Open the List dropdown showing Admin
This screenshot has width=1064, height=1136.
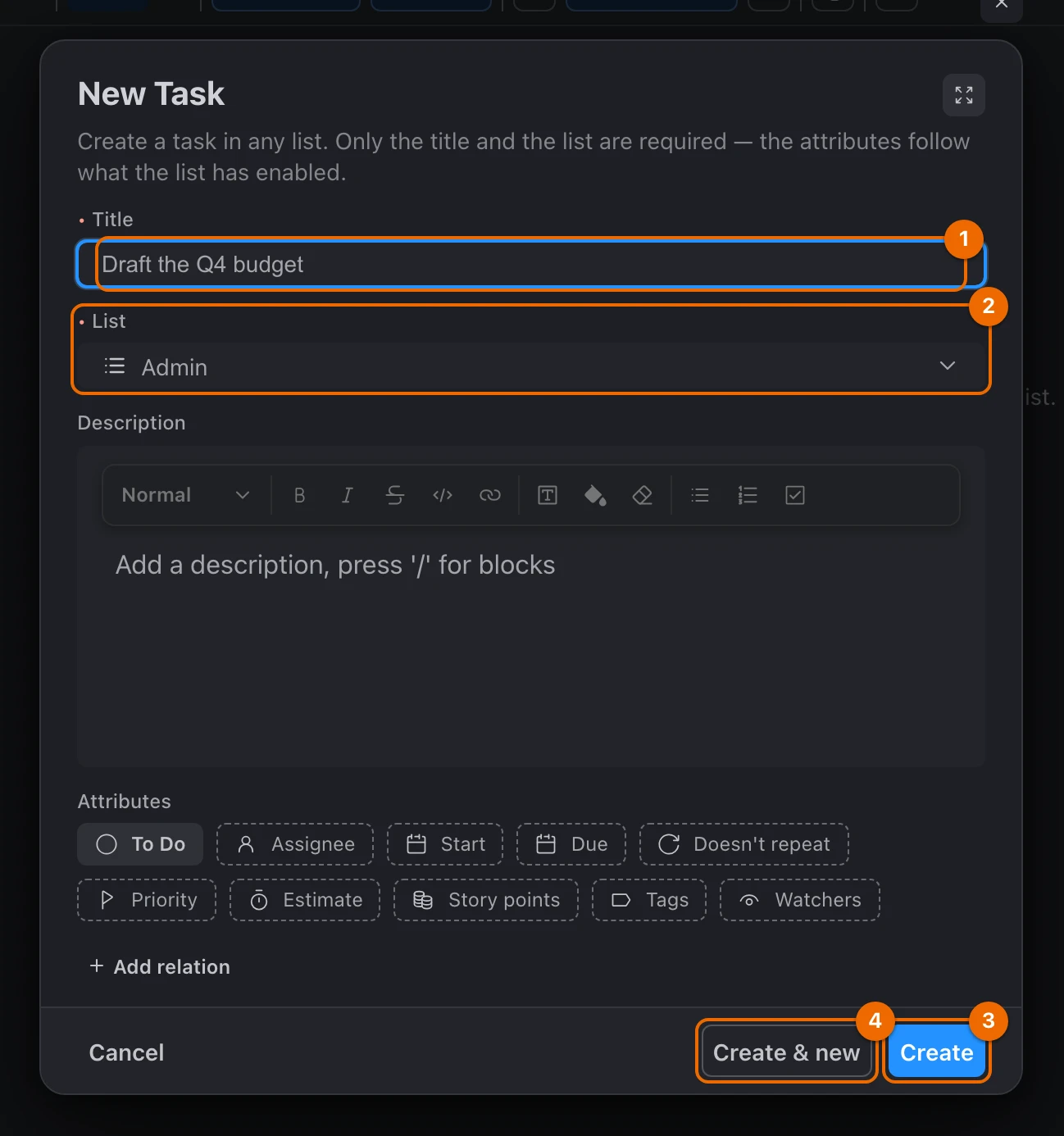pos(531,366)
